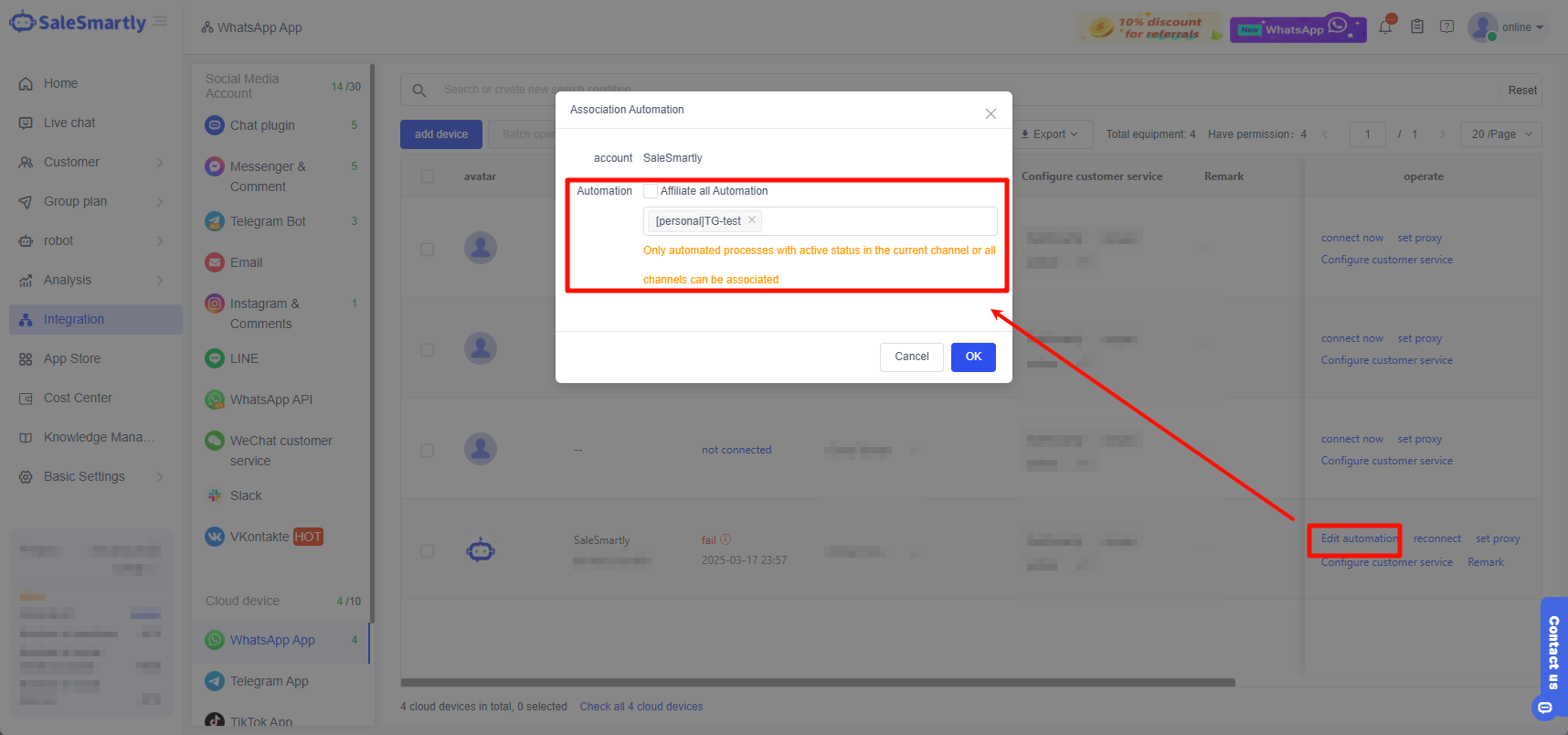Click Remark link in the SaleSmartly row
This screenshot has width=1568, height=735.
(1486, 562)
